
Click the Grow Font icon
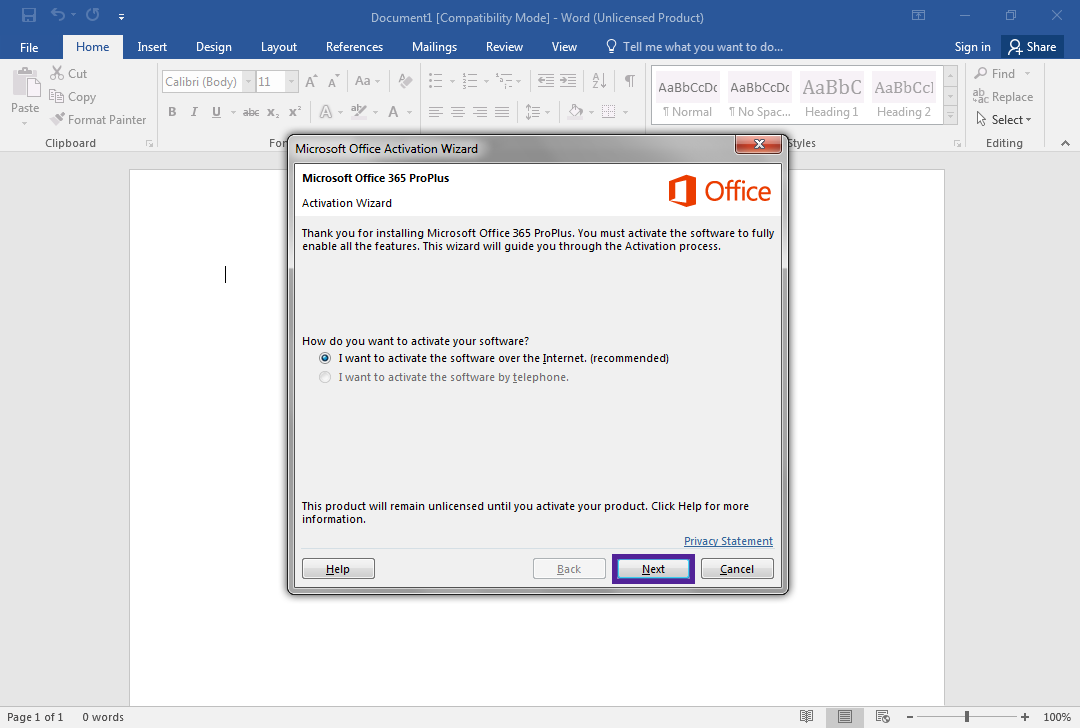tap(311, 81)
